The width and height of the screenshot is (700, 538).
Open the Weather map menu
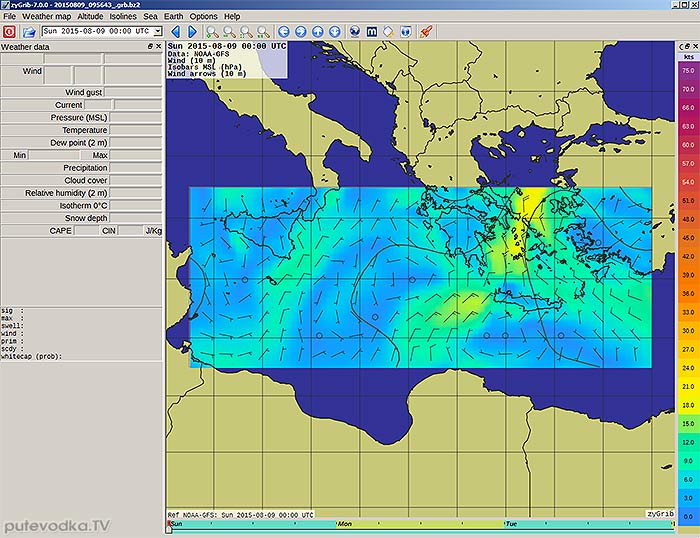46,17
